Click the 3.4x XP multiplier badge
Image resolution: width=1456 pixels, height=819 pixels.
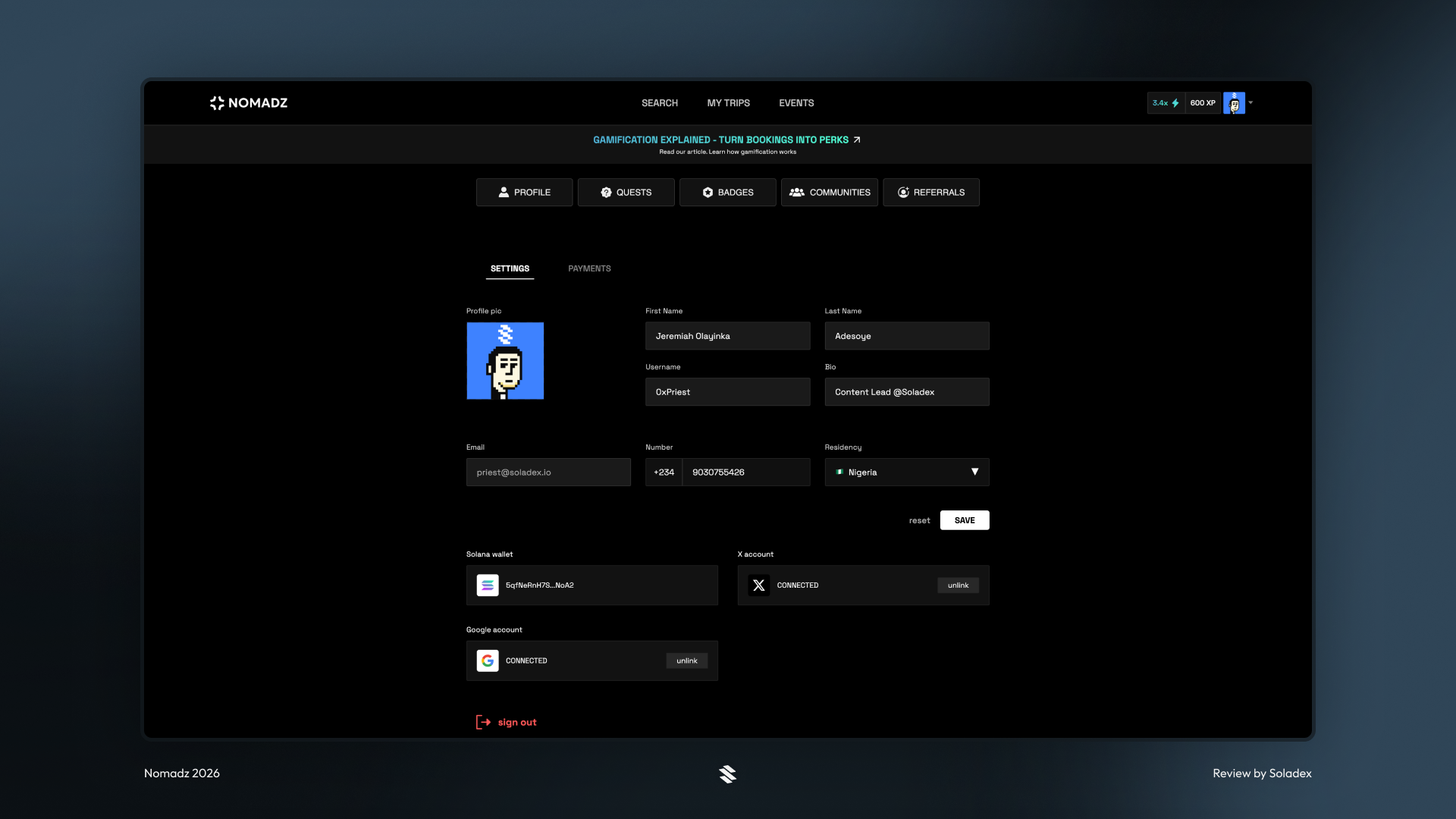click(x=1166, y=103)
